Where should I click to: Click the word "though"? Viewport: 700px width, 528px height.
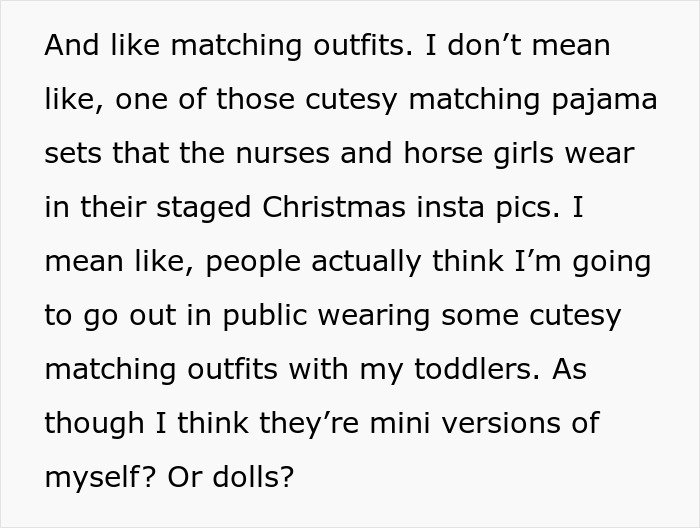pos(93,423)
